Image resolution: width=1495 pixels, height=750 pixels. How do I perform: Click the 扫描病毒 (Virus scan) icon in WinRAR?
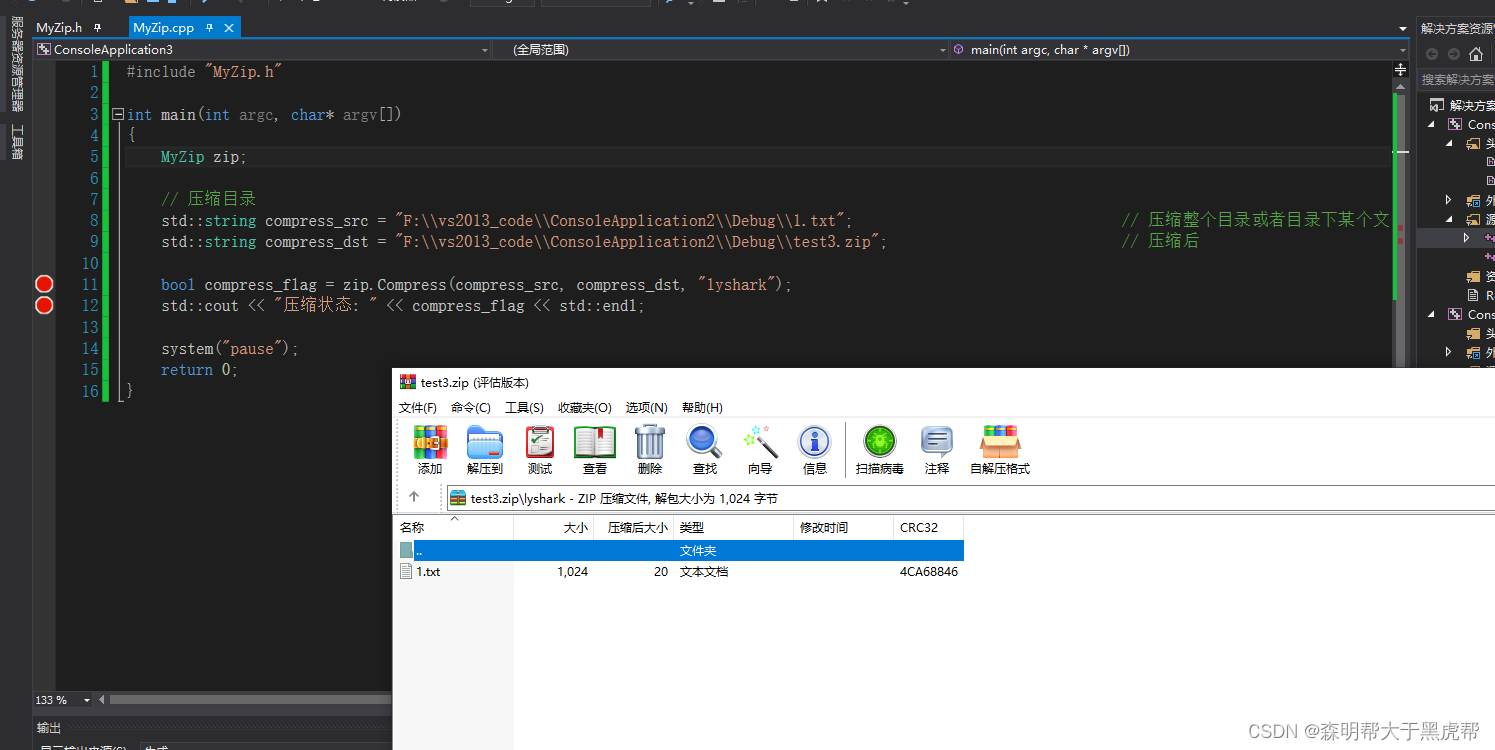click(880, 441)
